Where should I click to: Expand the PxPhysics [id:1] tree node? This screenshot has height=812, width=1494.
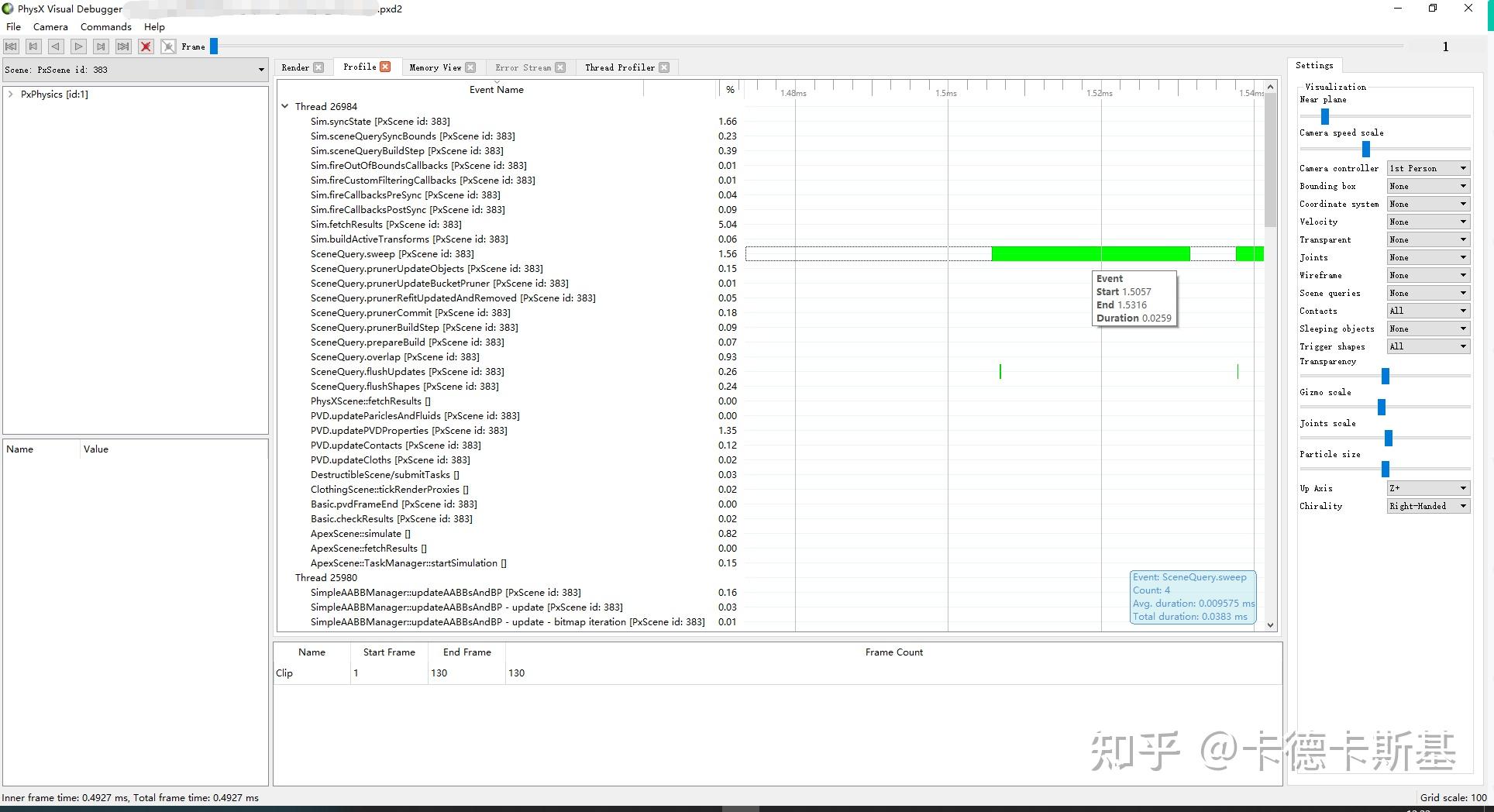pyautogui.click(x=10, y=95)
